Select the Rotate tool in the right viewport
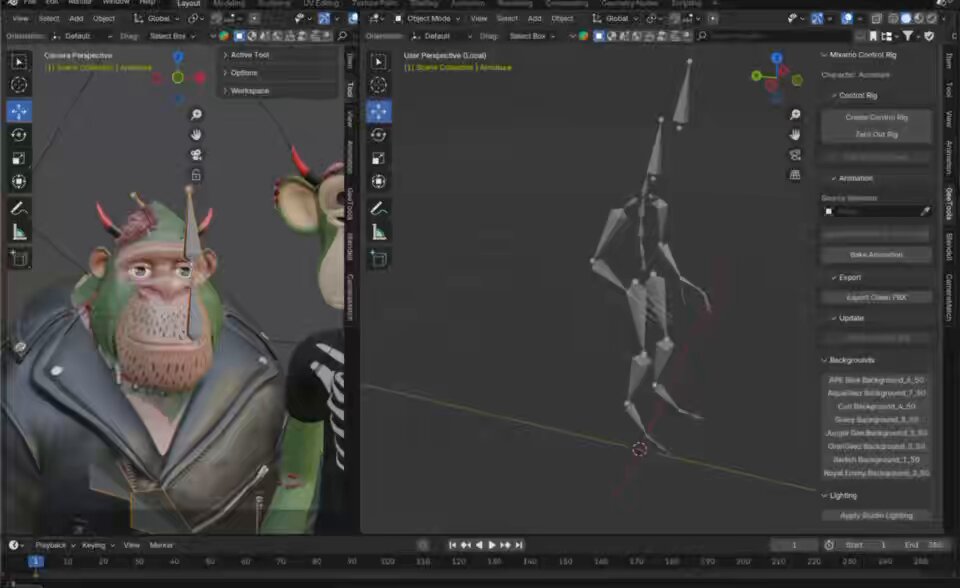960x588 pixels. (x=378, y=135)
